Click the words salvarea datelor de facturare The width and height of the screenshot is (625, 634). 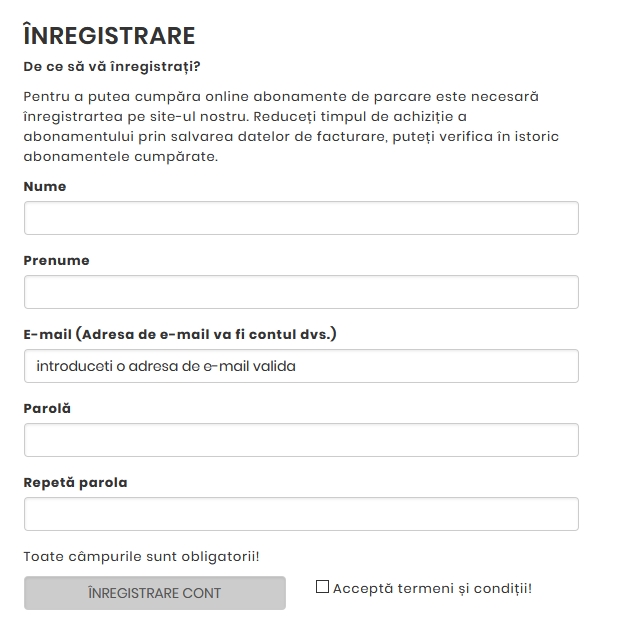(279, 137)
